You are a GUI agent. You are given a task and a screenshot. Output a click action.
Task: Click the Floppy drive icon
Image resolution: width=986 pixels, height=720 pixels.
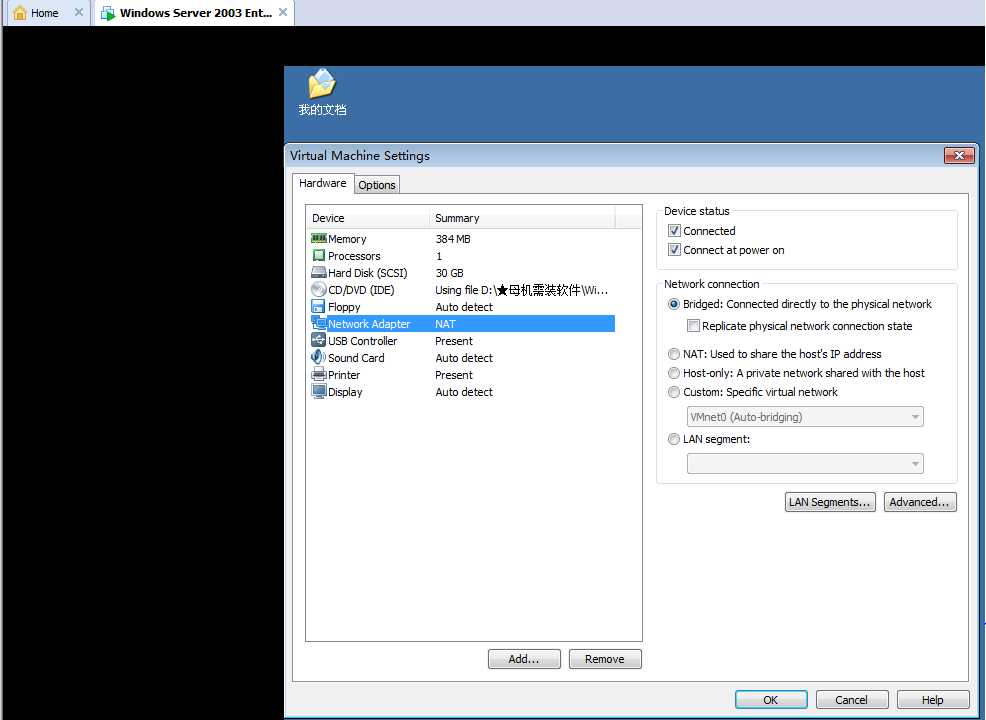[x=319, y=306]
